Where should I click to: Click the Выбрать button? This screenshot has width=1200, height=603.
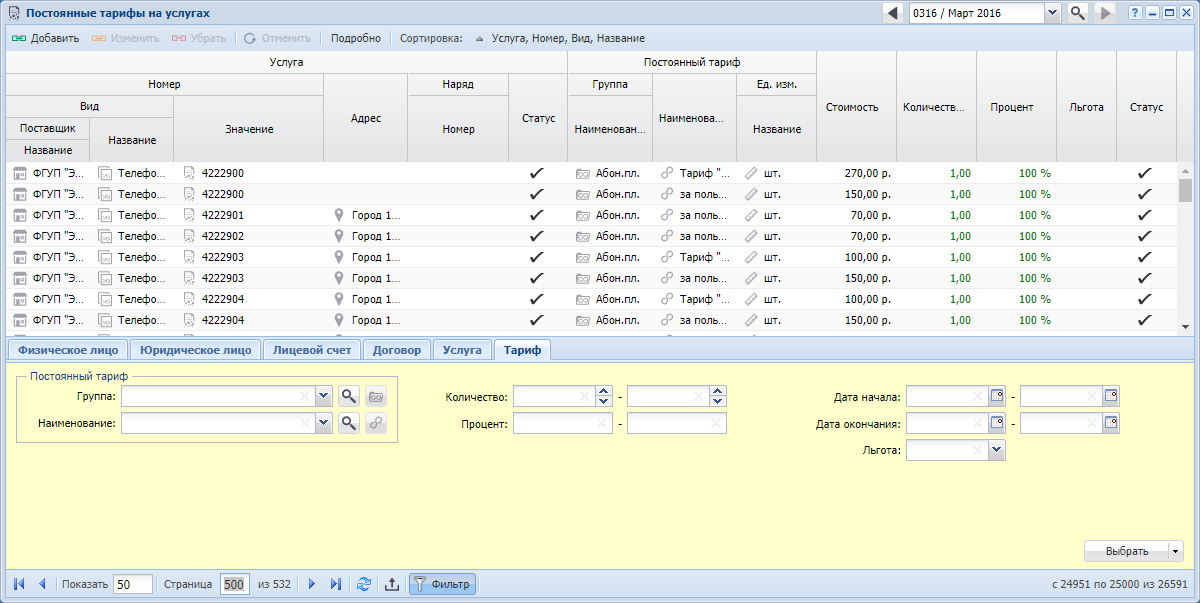pyautogui.click(x=1126, y=551)
